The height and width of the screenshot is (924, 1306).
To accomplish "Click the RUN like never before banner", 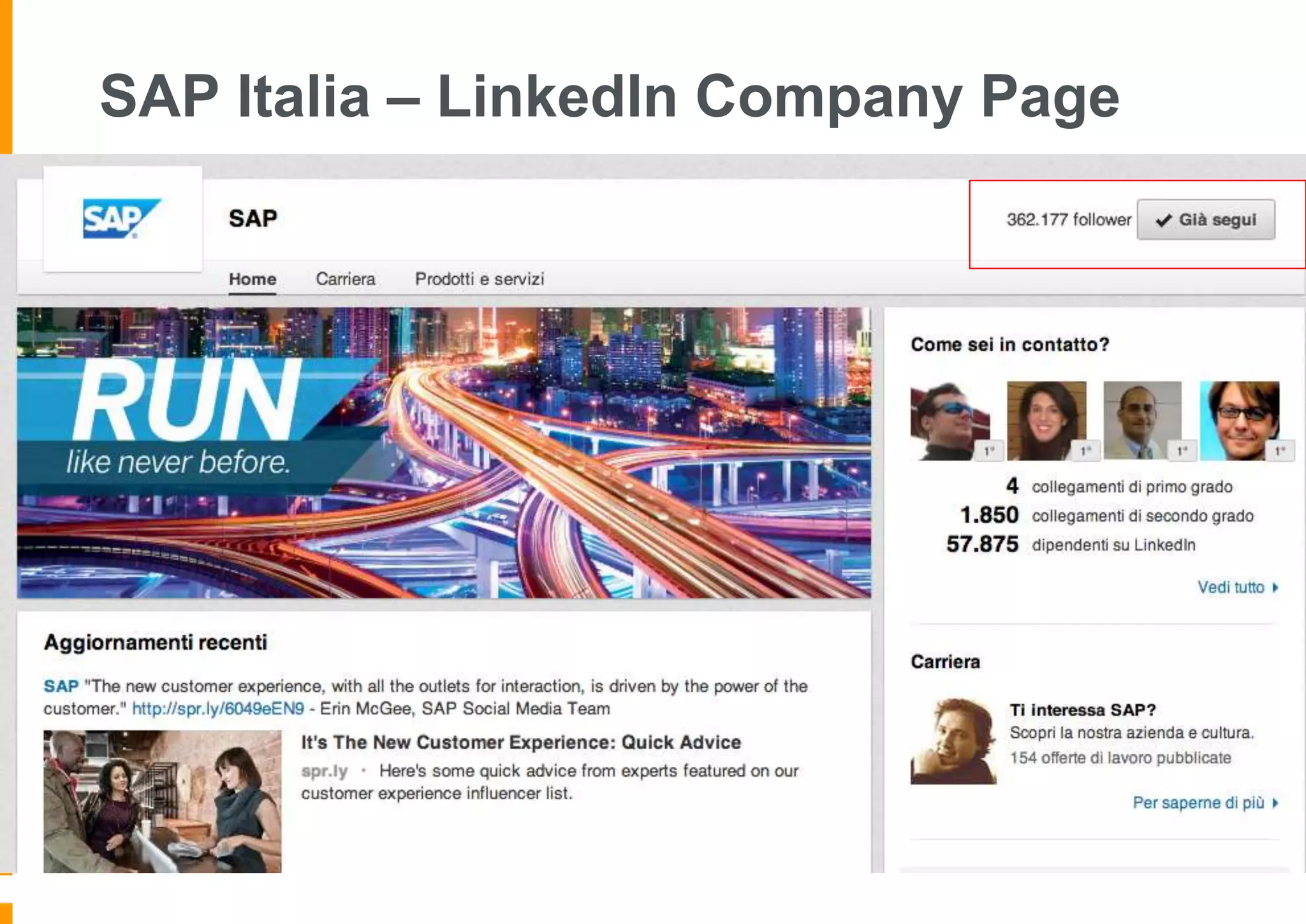I will point(444,453).
